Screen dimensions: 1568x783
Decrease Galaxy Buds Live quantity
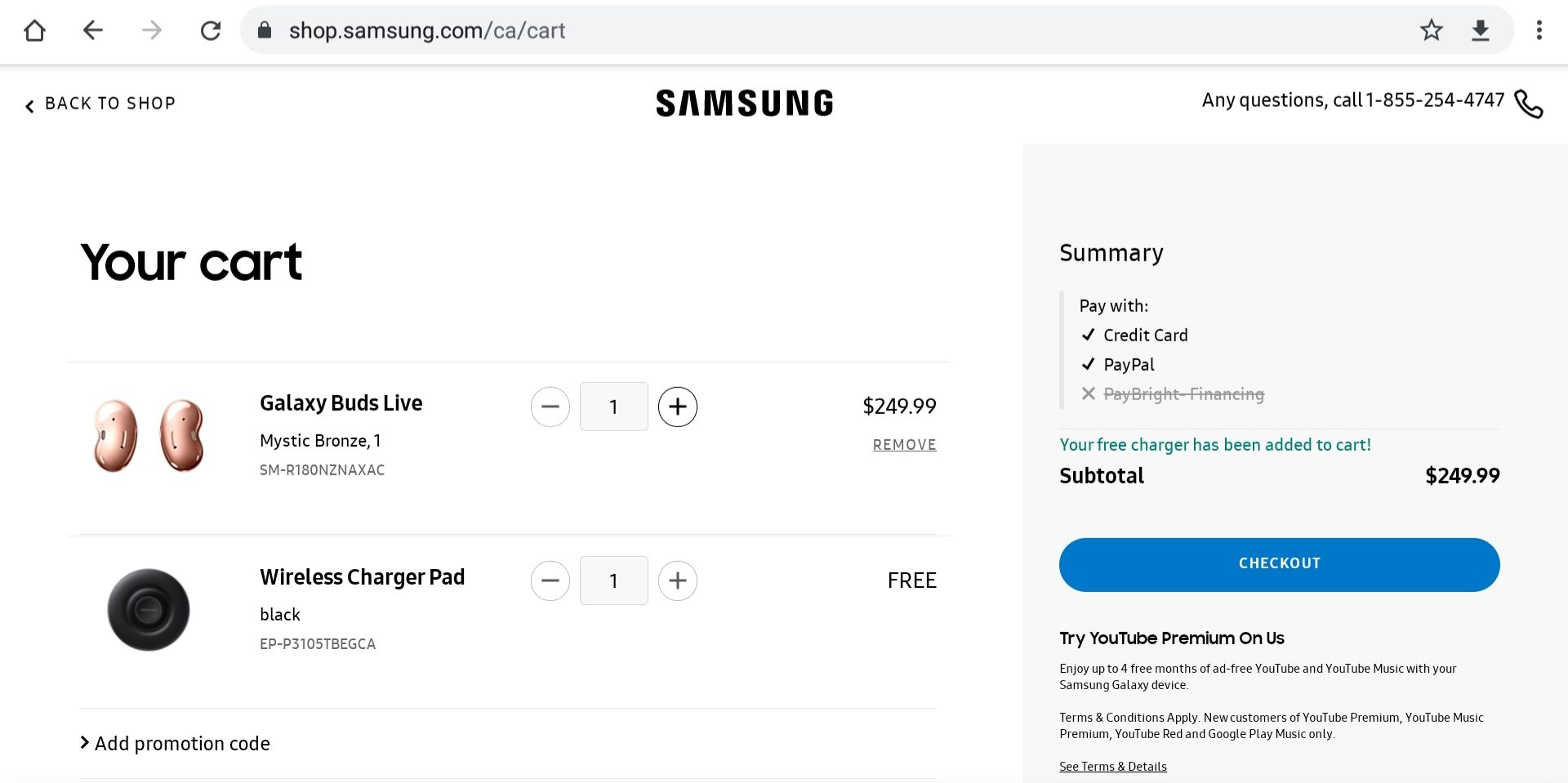[550, 407]
